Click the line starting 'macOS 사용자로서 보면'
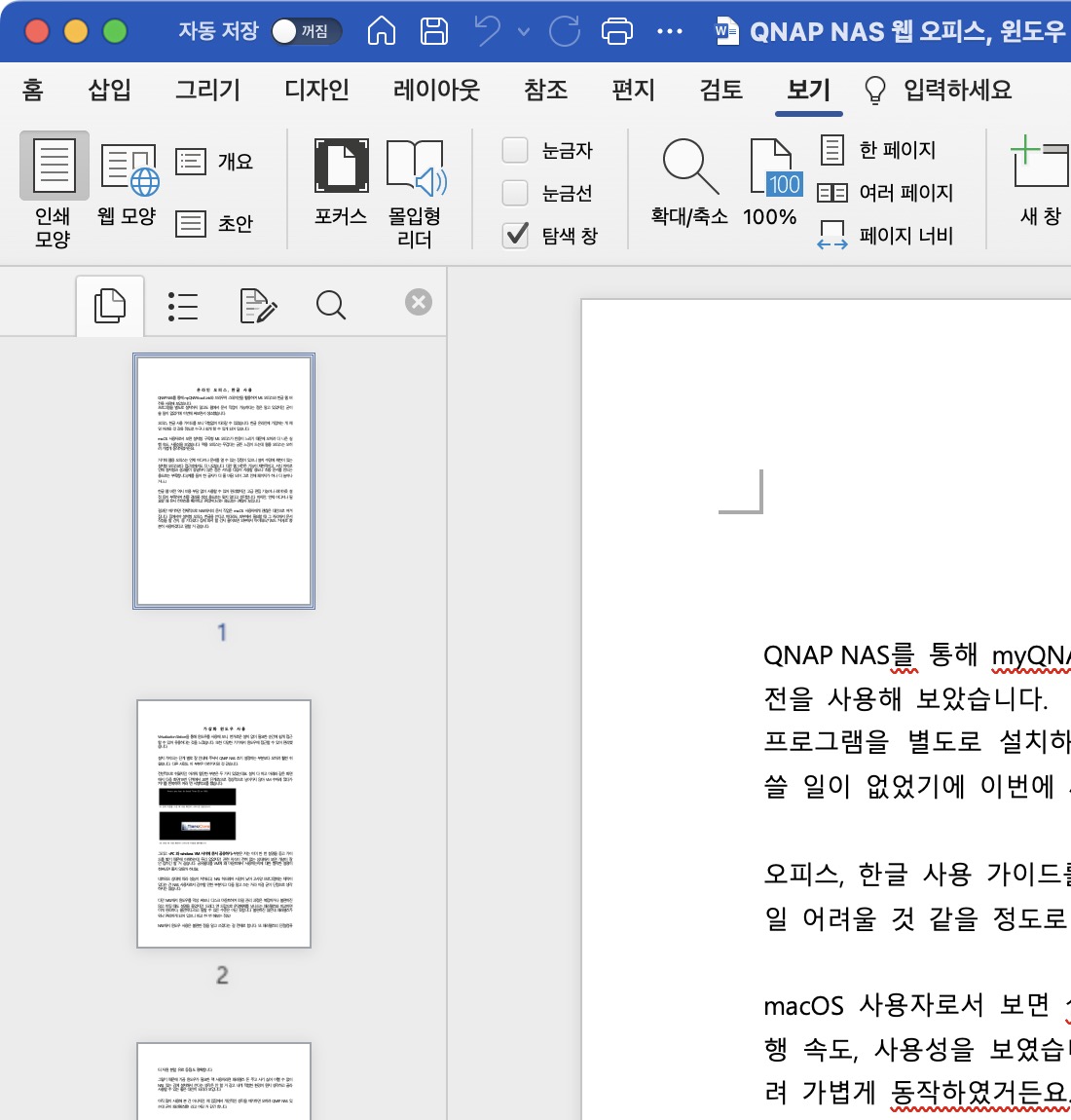Screen dimensions: 1071x1120 coord(917,1005)
